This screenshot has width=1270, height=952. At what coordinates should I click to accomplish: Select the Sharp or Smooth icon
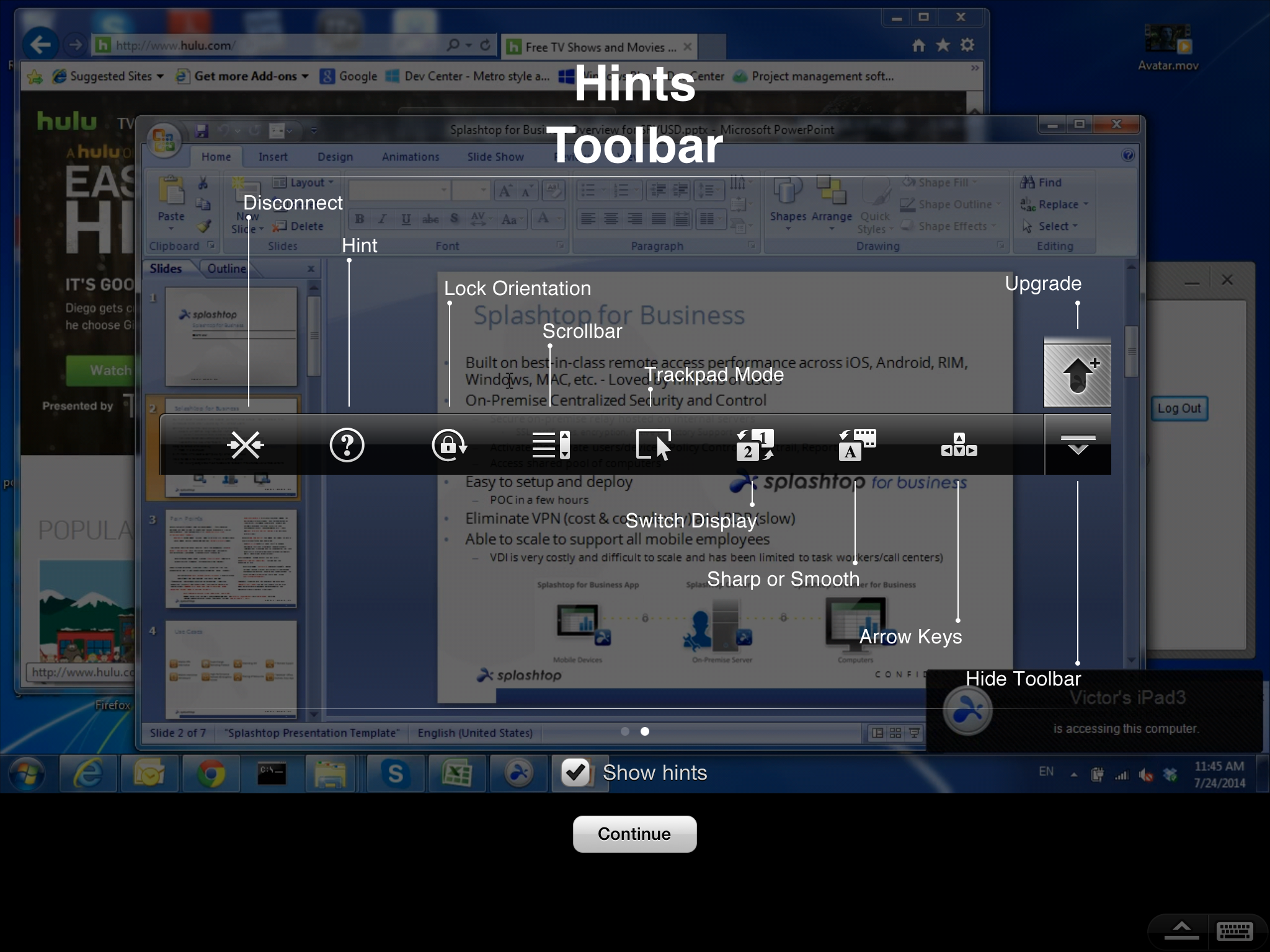857,445
